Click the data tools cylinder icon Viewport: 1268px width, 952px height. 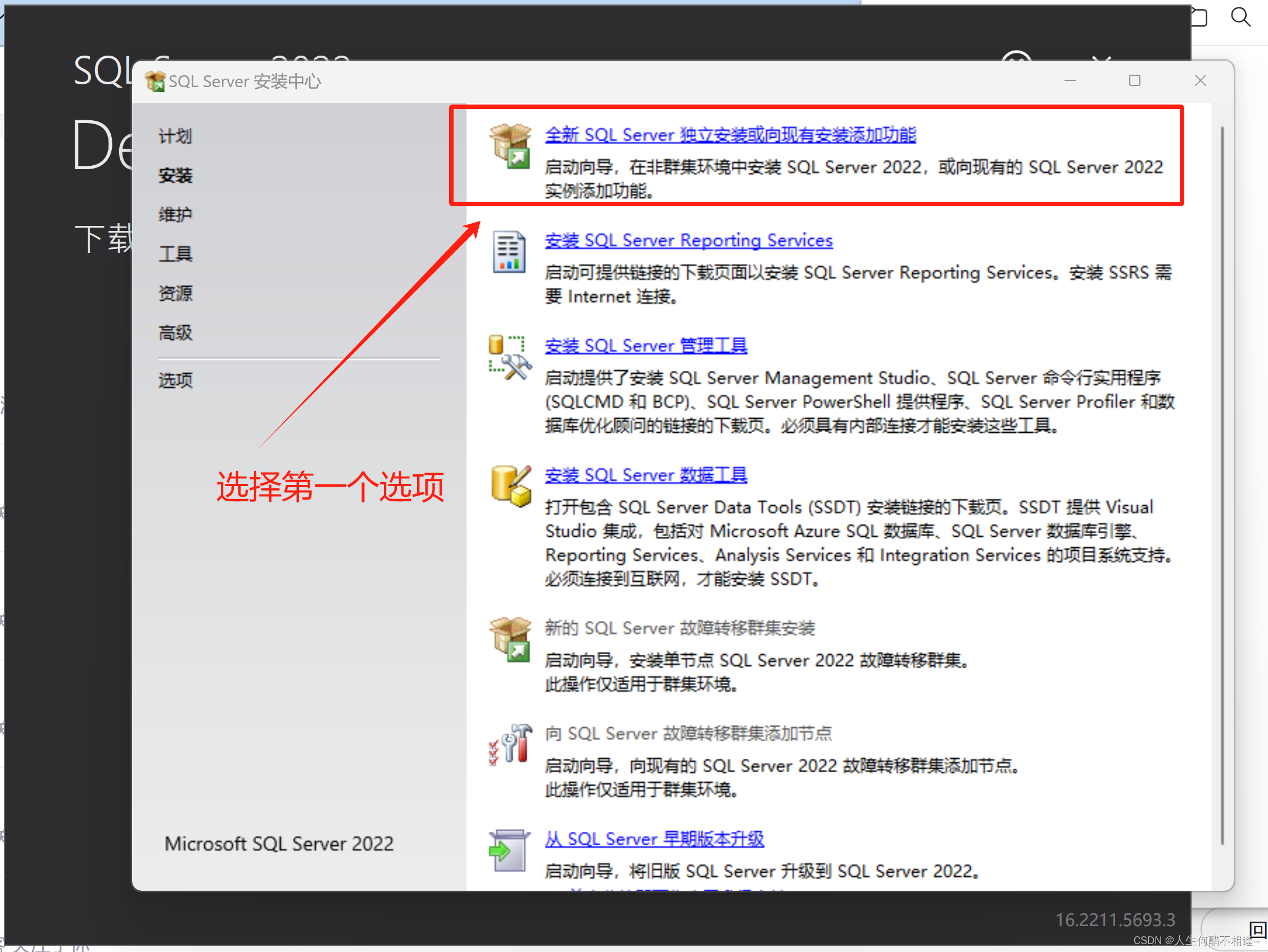click(x=510, y=486)
